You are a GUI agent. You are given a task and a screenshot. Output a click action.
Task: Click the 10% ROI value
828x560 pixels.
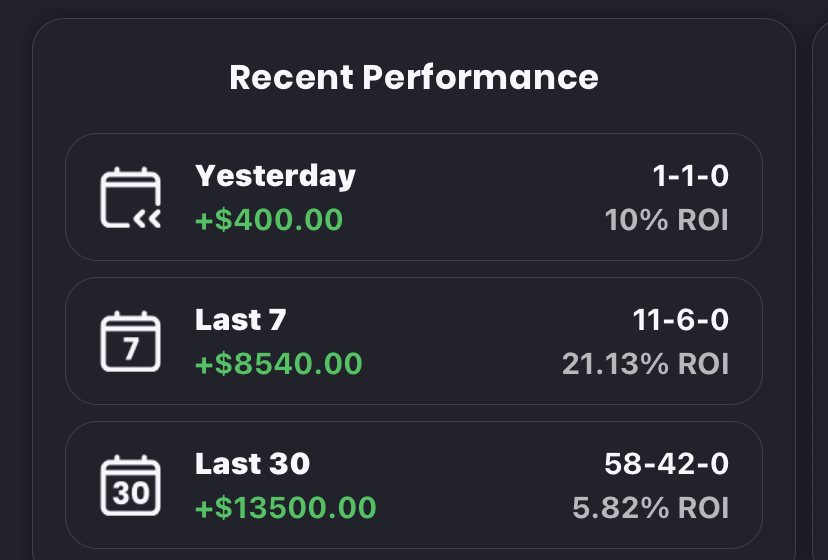click(666, 219)
